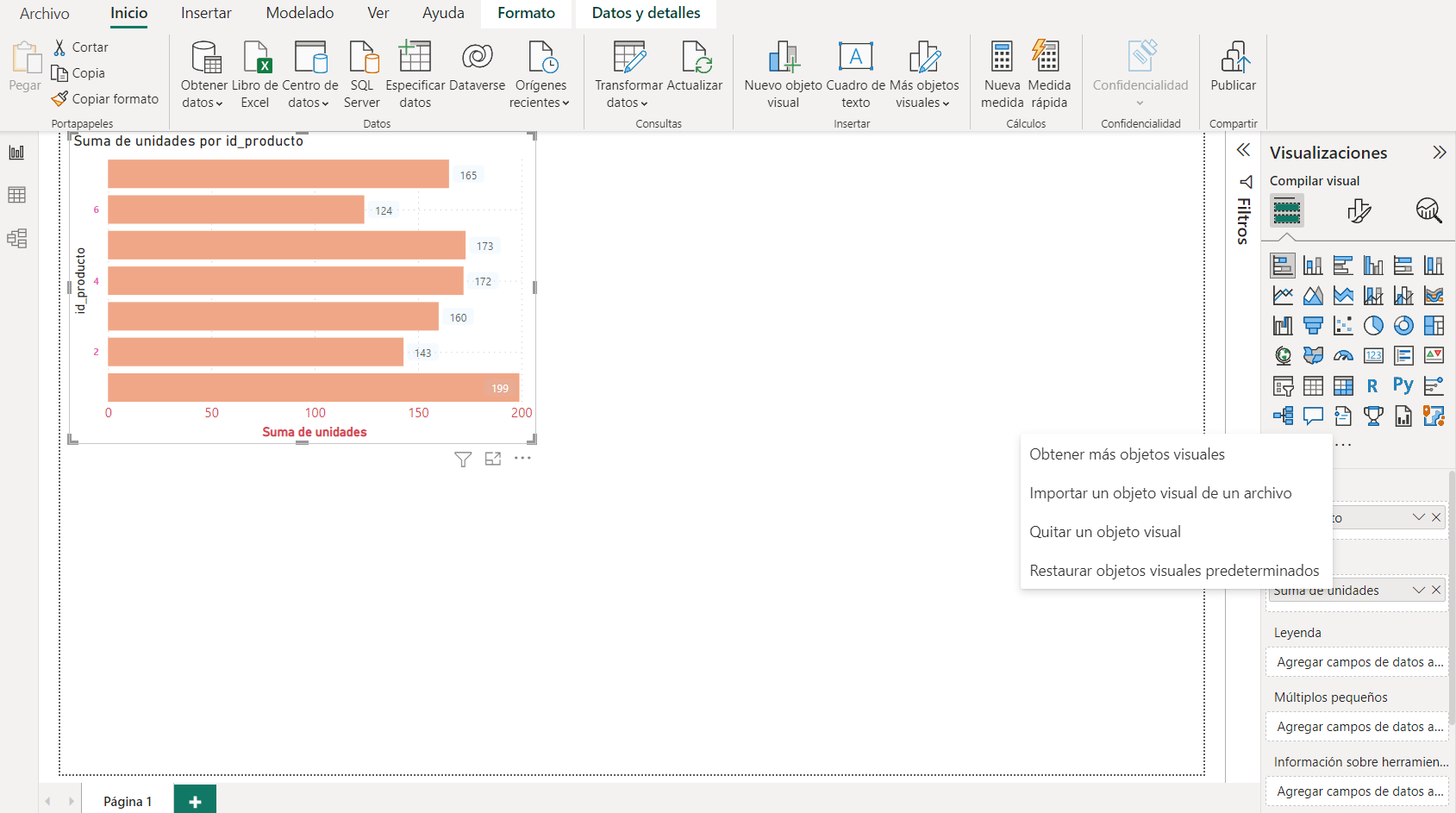Add a KPI visual
This screenshot has height=813, width=1456.
1434,355
